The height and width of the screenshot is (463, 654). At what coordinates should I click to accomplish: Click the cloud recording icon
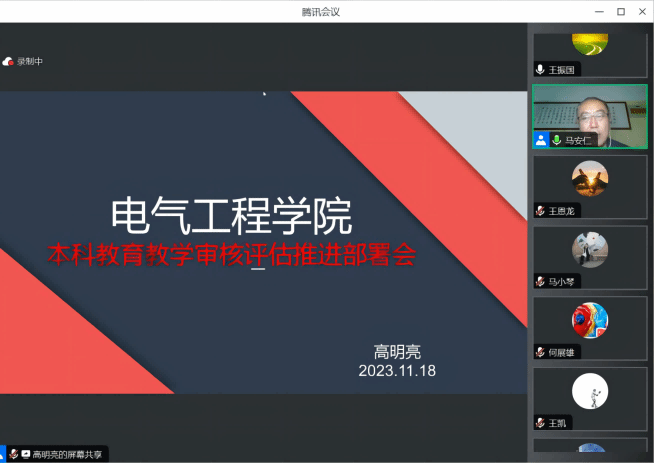9,62
